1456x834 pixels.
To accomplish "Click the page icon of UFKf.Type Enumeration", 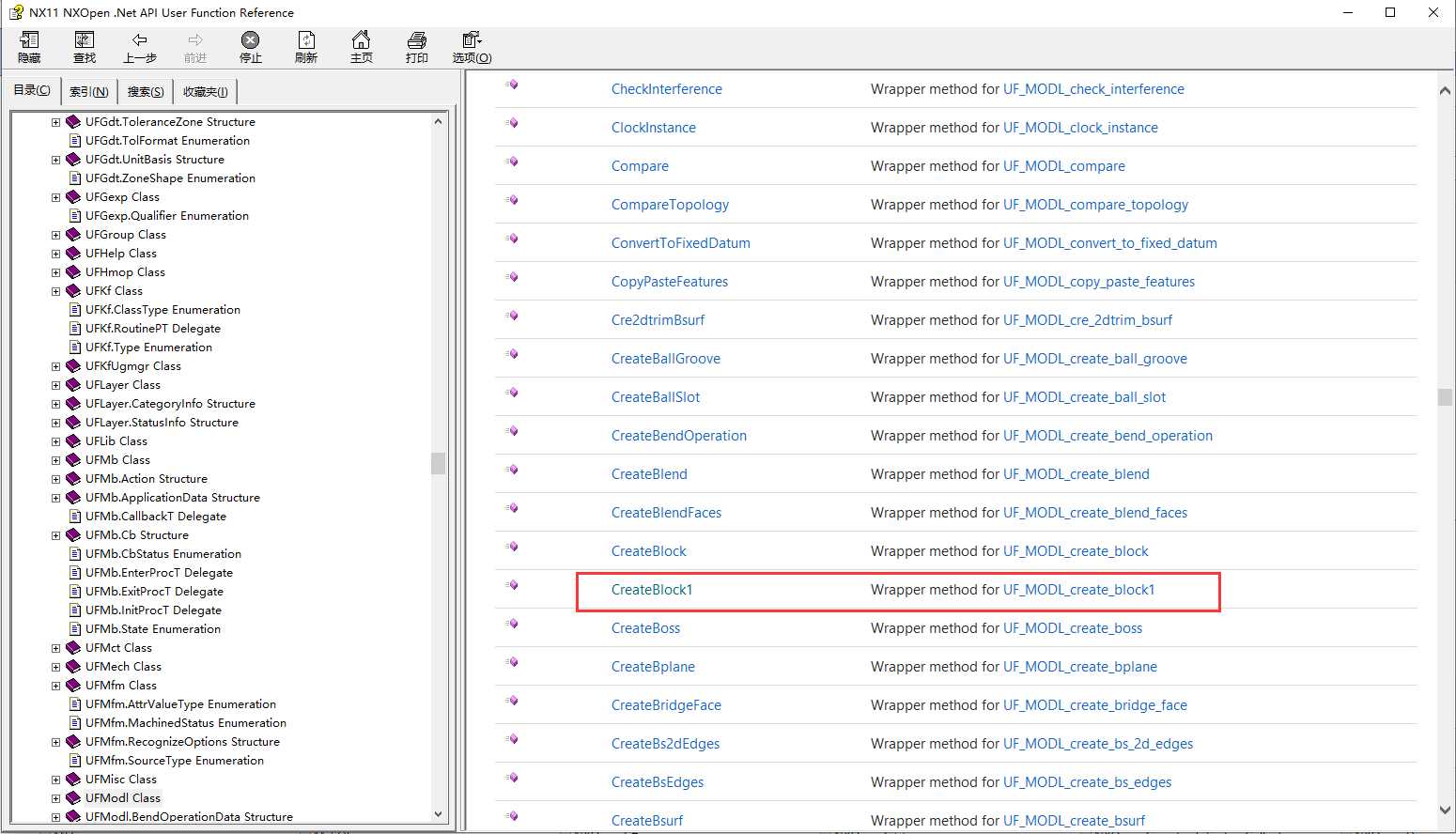I will 76,347.
